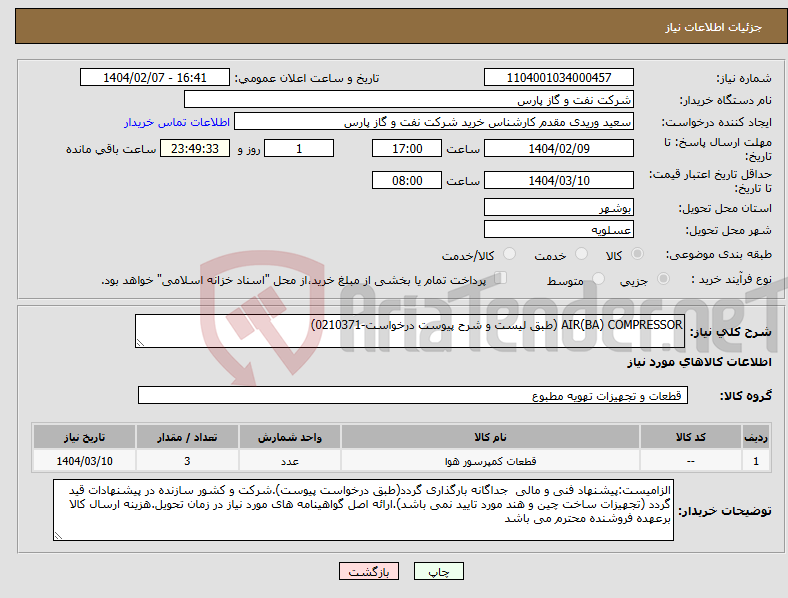Click AIR(BA) COMPRESSOR description textarea

[410, 331]
